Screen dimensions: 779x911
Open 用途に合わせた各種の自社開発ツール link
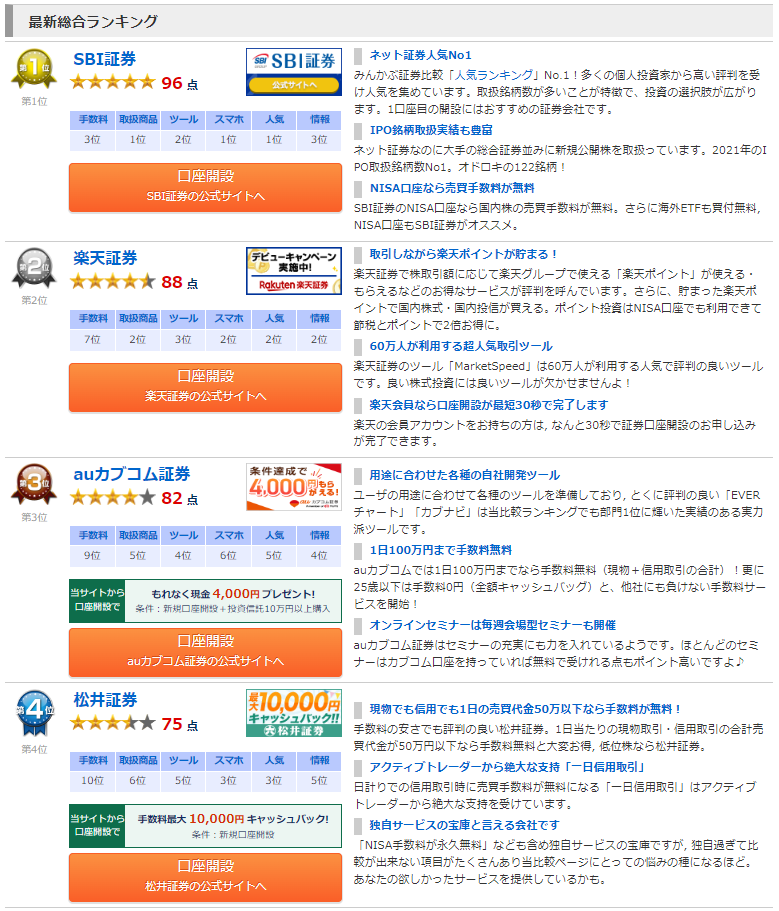pyautogui.click(x=465, y=475)
